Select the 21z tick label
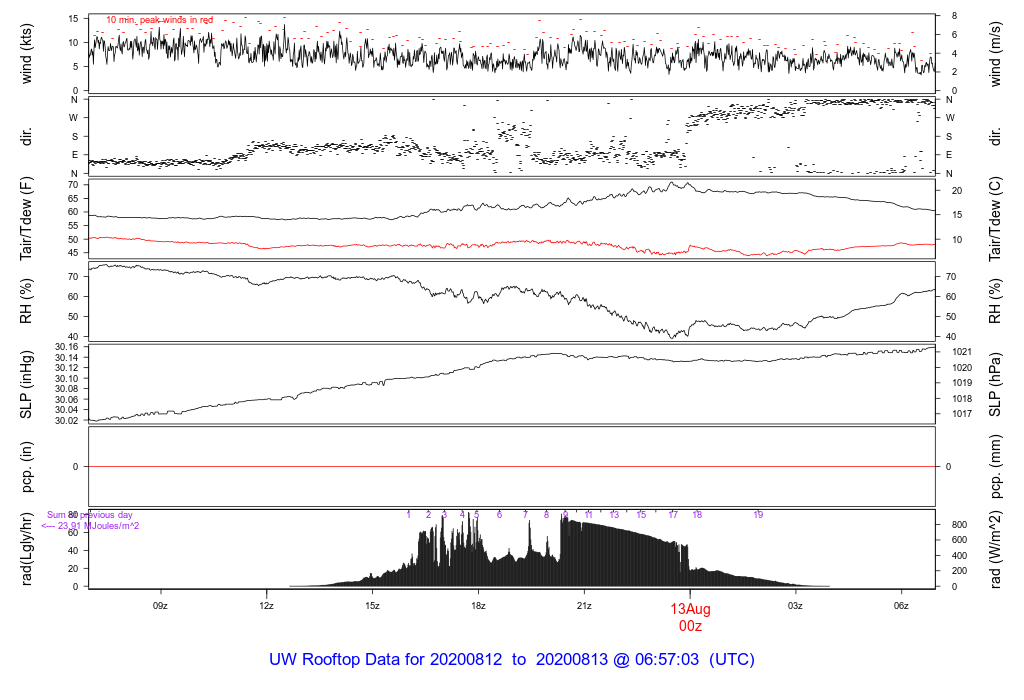1024x700 pixels. pos(584,606)
